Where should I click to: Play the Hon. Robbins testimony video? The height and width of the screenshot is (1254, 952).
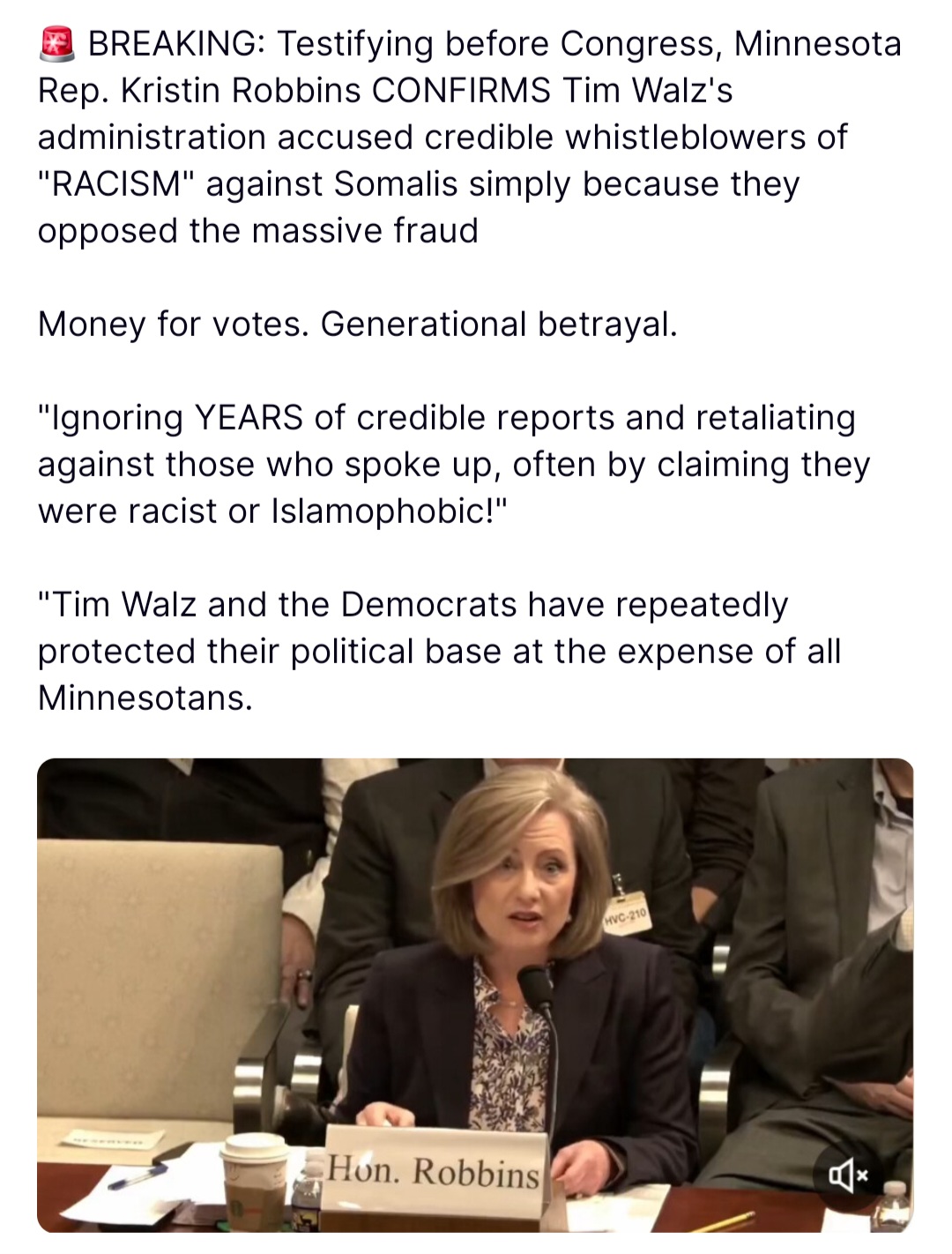[475, 995]
